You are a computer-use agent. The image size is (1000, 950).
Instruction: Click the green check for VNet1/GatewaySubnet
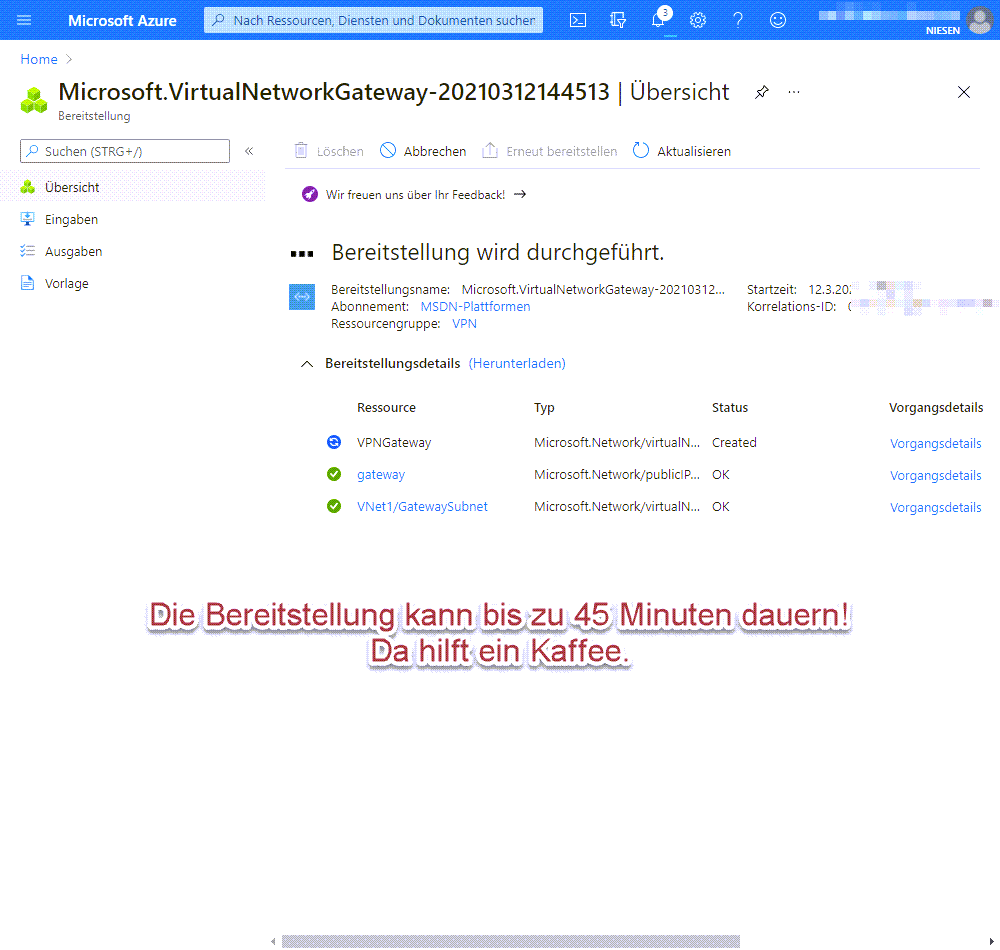point(334,506)
